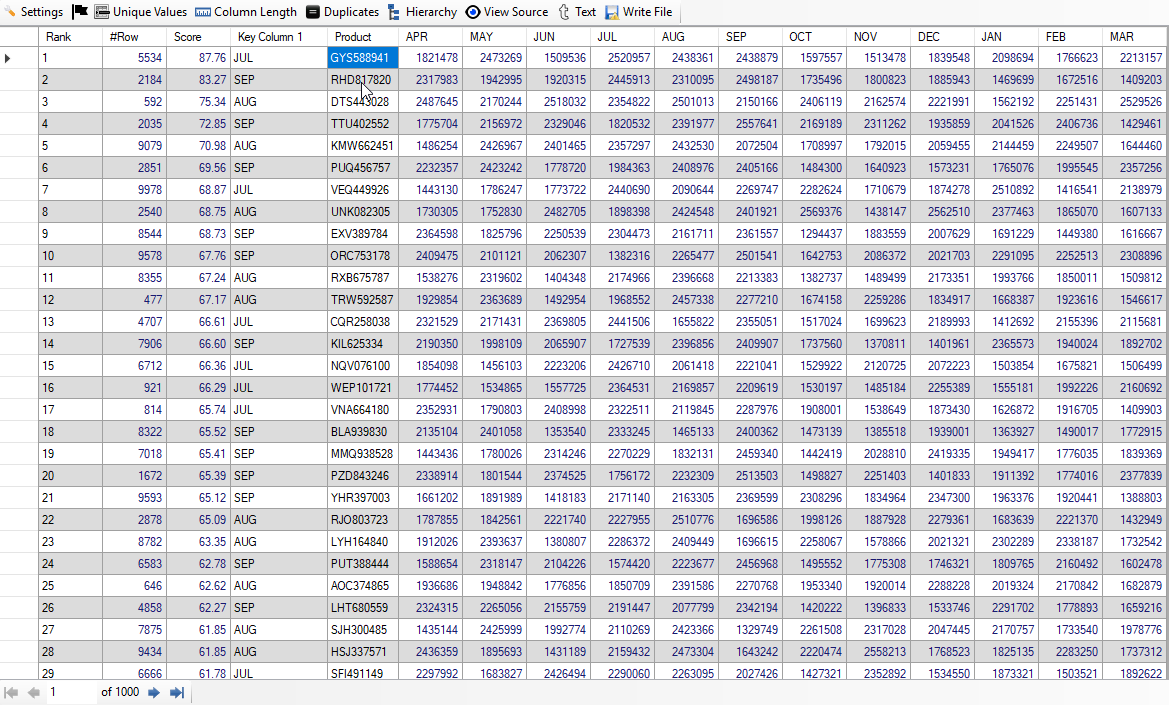The height and width of the screenshot is (705, 1169).
Task: Open Unique Values tool
Action: pyautogui.click(x=140, y=12)
